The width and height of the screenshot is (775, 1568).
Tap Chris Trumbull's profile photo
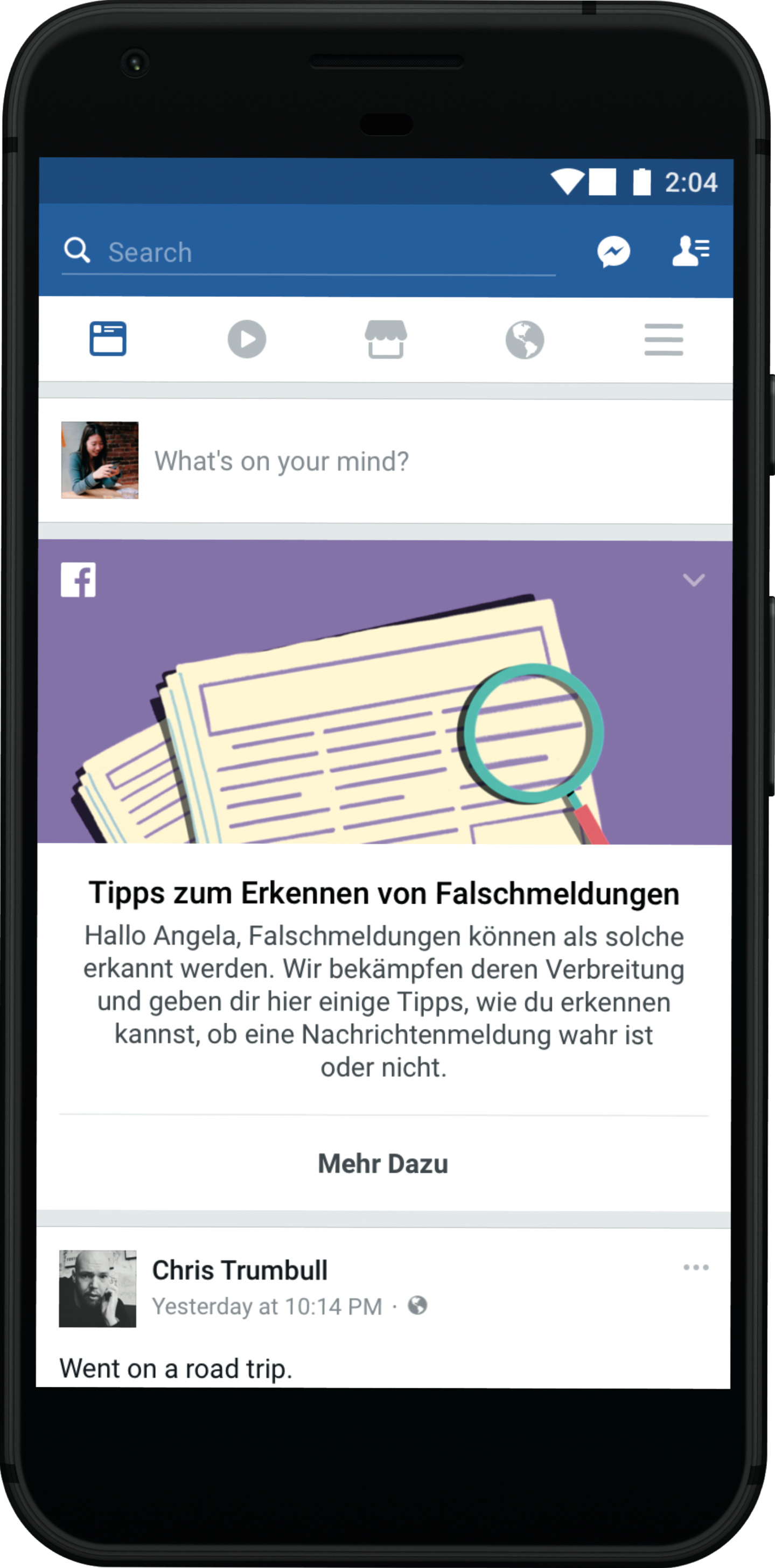[97, 1289]
